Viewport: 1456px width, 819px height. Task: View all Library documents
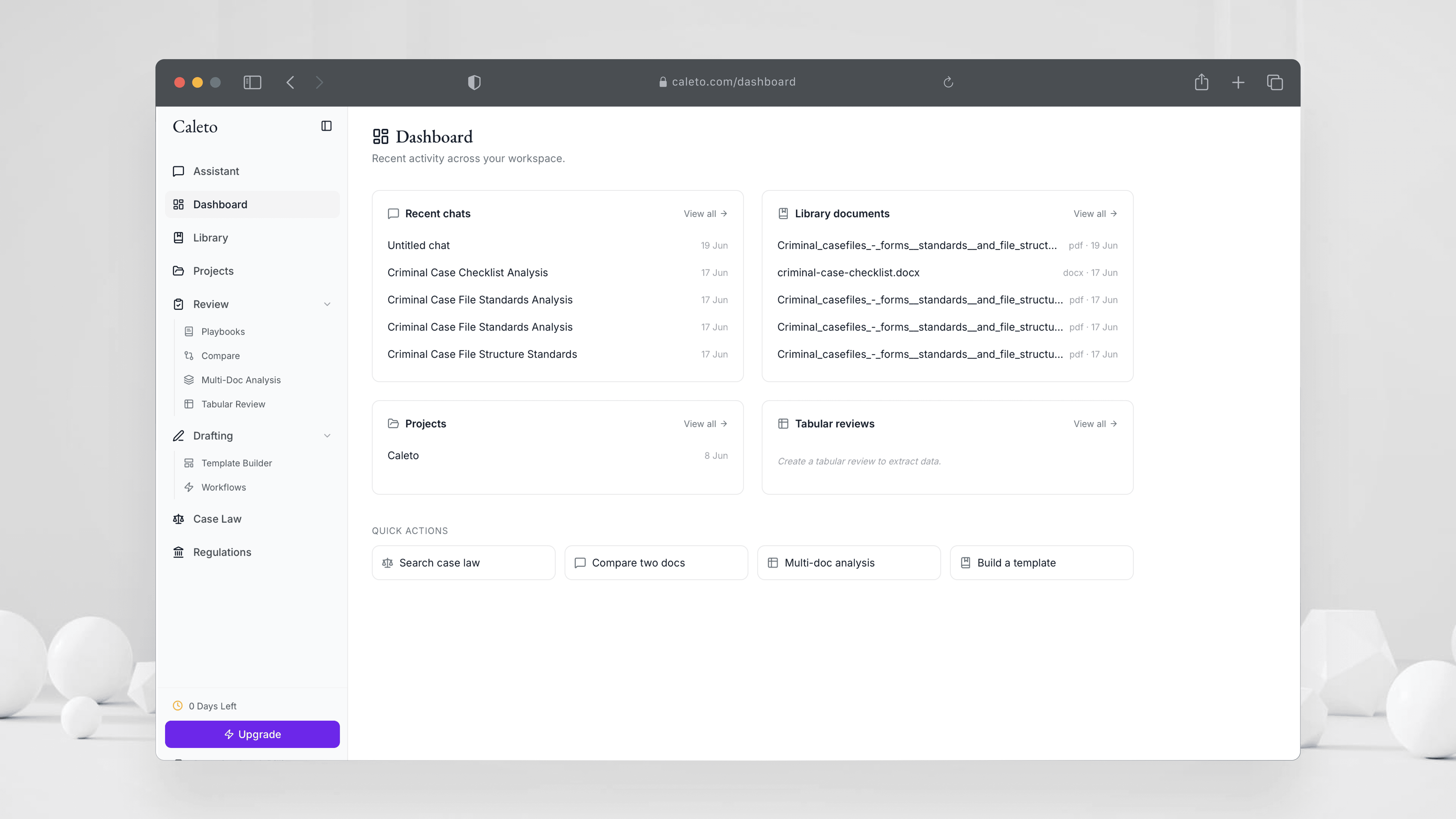1095,214
